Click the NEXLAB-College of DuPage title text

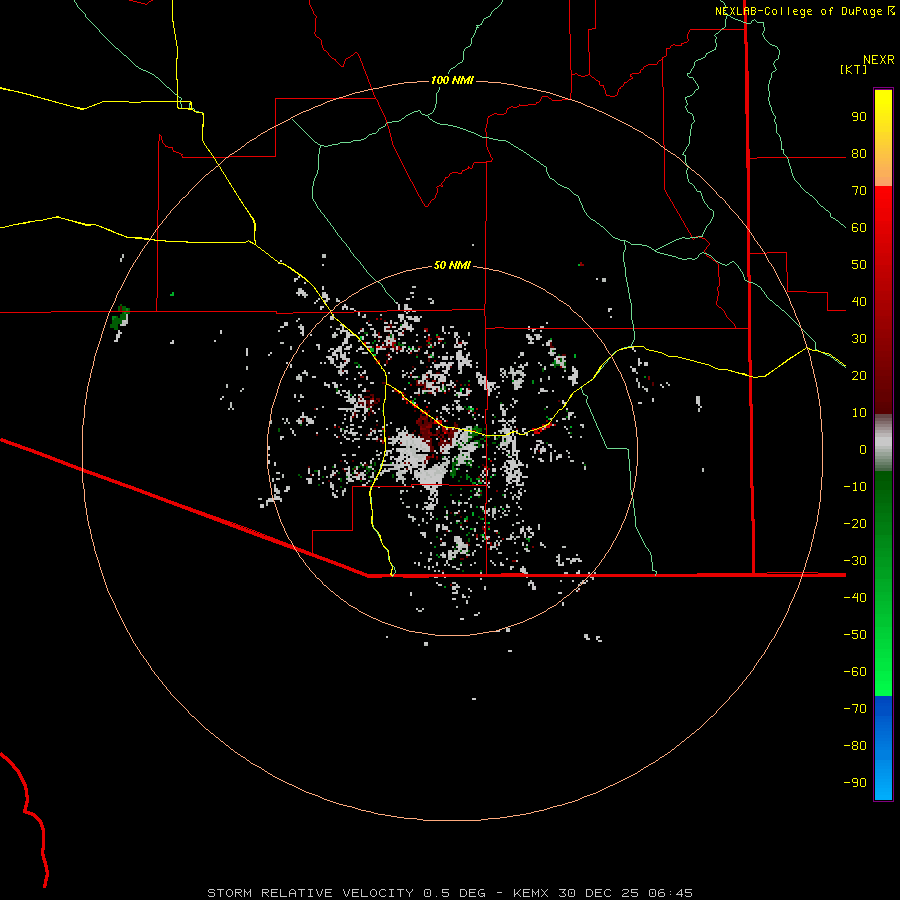point(798,11)
